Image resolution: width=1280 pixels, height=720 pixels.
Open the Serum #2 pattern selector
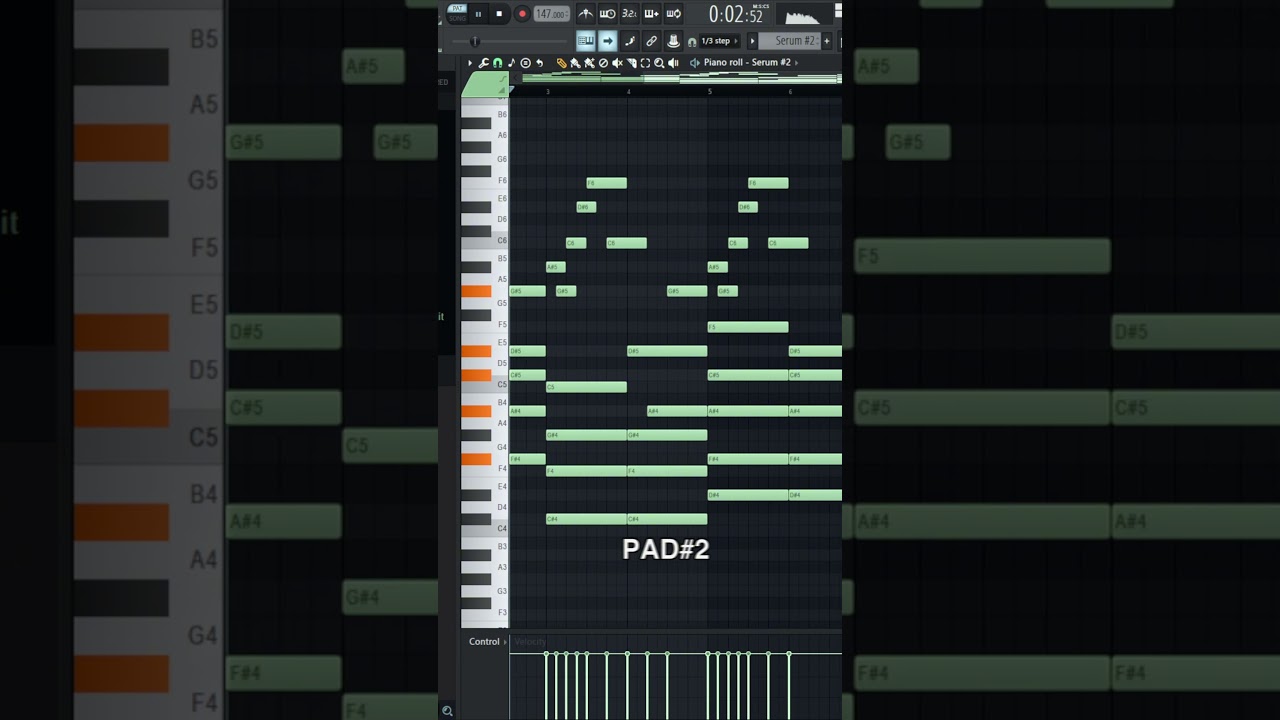tap(789, 41)
